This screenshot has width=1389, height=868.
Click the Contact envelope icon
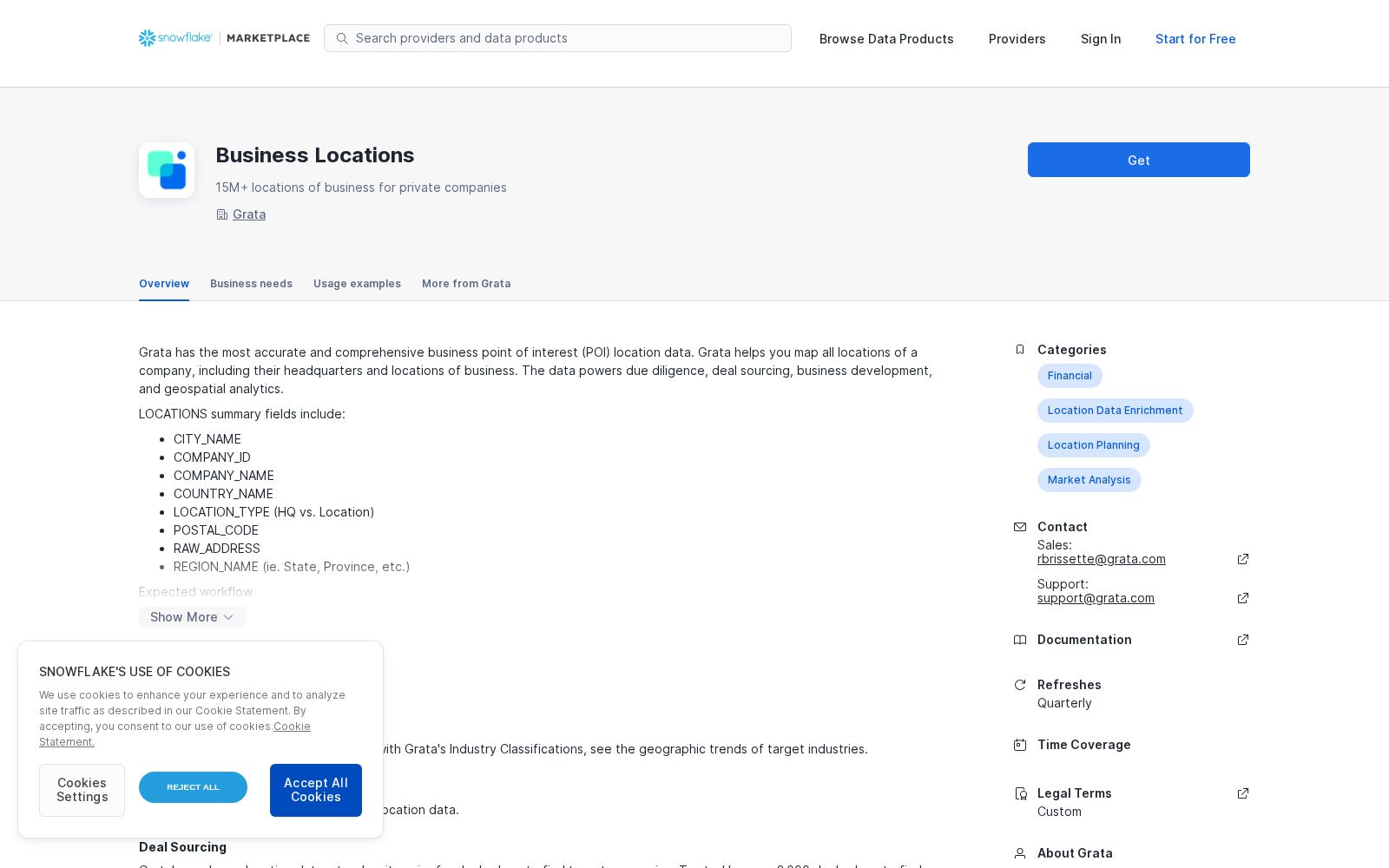tap(1020, 527)
